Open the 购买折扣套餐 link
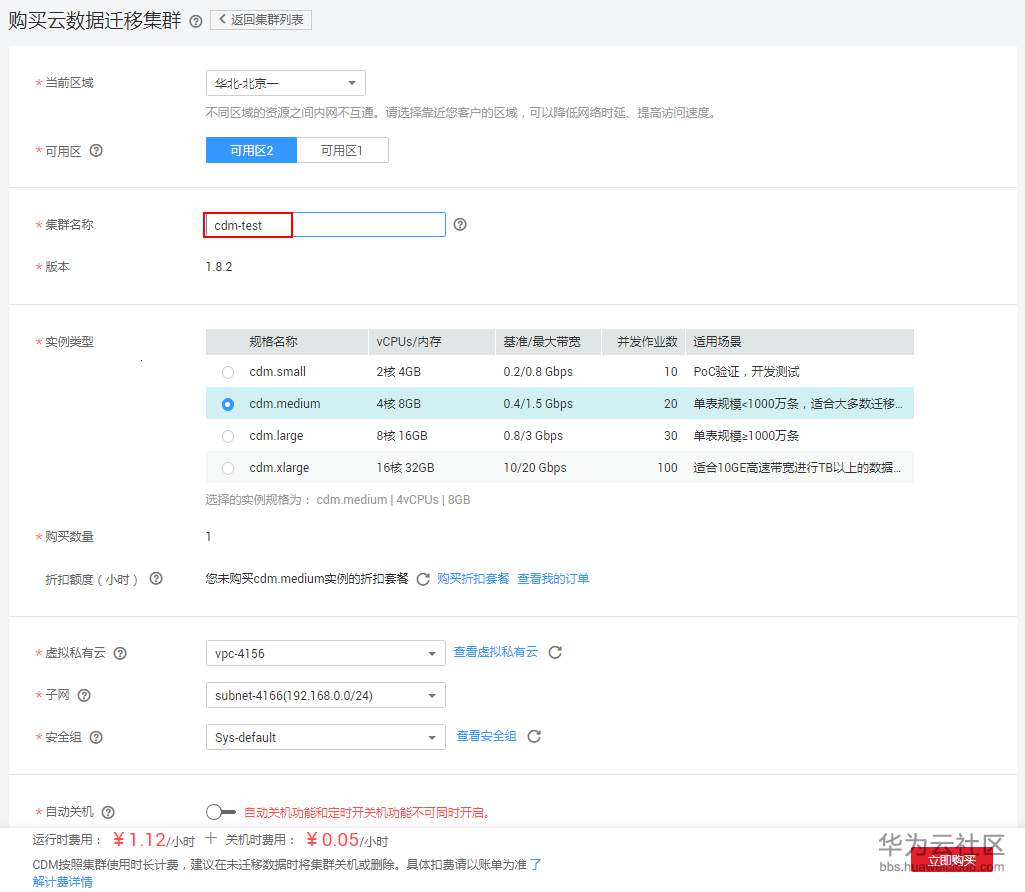This screenshot has width=1025, height=892. pyautogui.click(x=473, y=579)
